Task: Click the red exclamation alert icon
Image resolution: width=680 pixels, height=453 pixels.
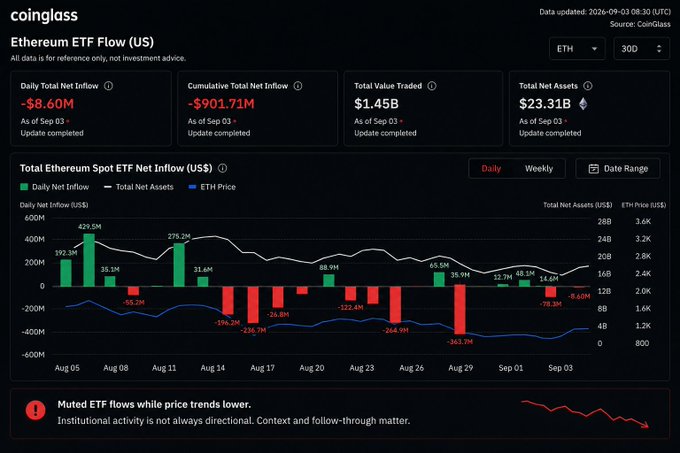Action: [x=35, y=410]
